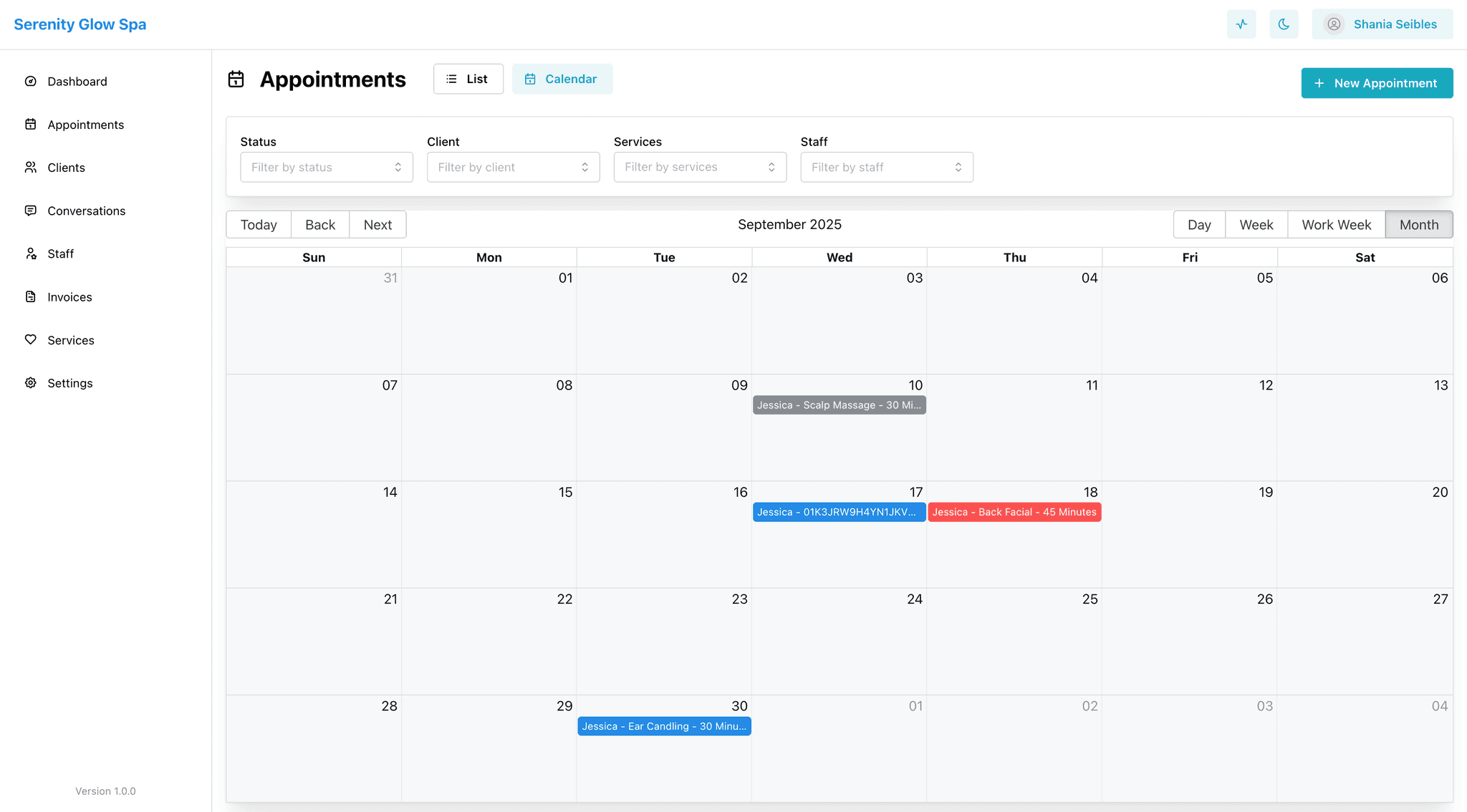Click the New Appointment button

click(1376, 83)
